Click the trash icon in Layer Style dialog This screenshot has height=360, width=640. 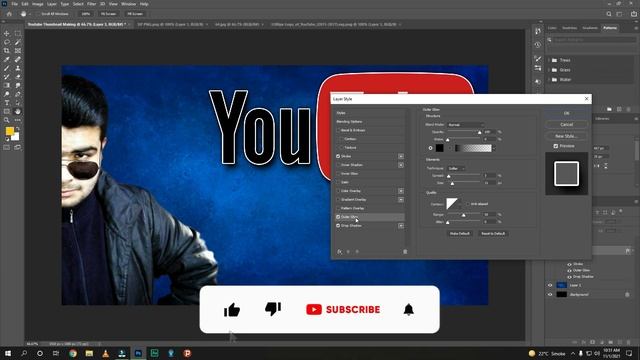(405, 252)
